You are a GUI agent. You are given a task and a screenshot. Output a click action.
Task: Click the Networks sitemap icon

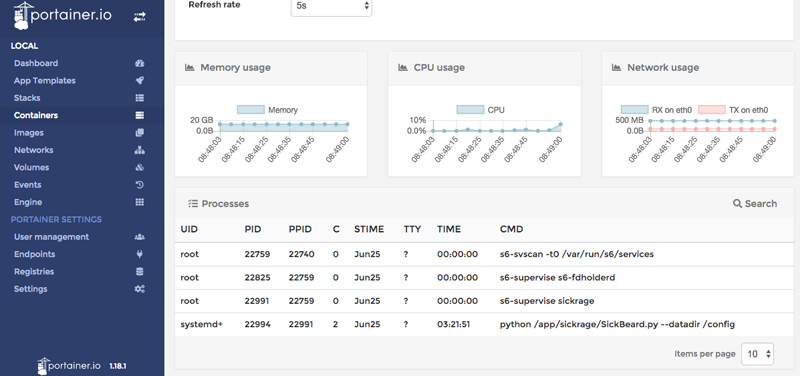pos(139,150)
